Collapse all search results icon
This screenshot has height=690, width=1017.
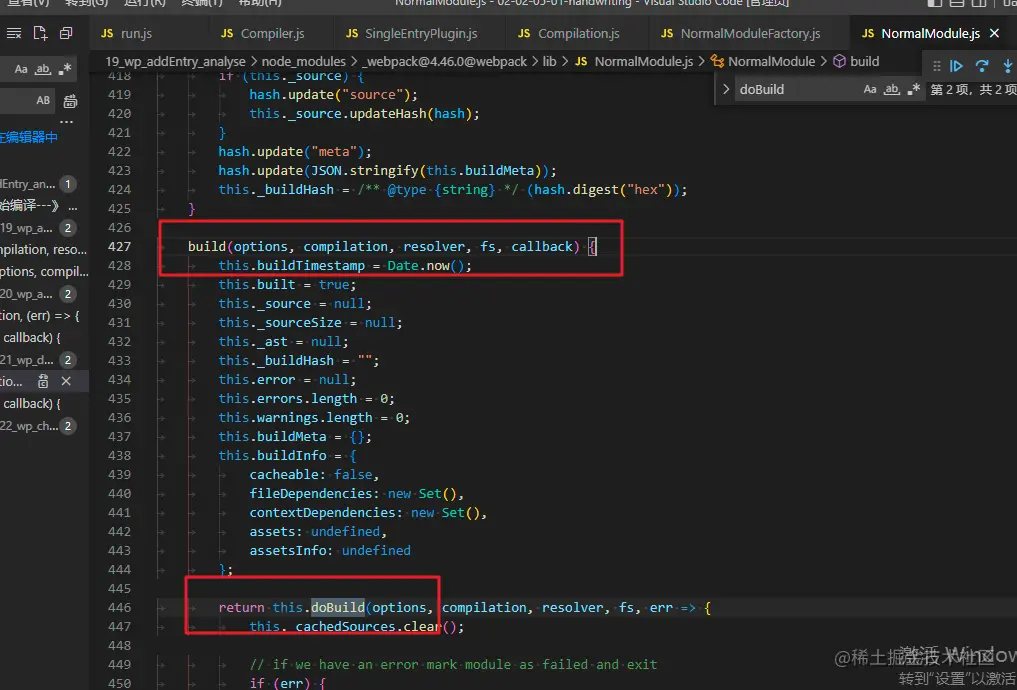[x=66, y=33]
